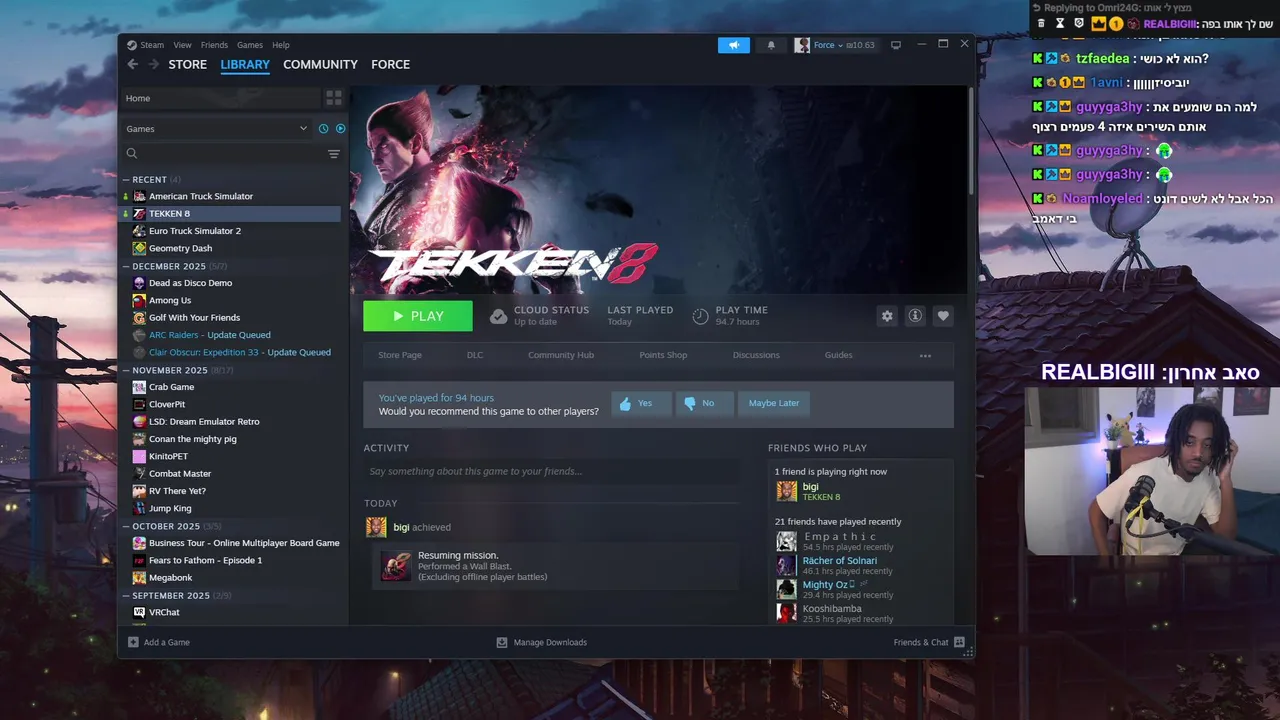Click the cloud status icon
Screen dimensions: 1280x720
498,316
